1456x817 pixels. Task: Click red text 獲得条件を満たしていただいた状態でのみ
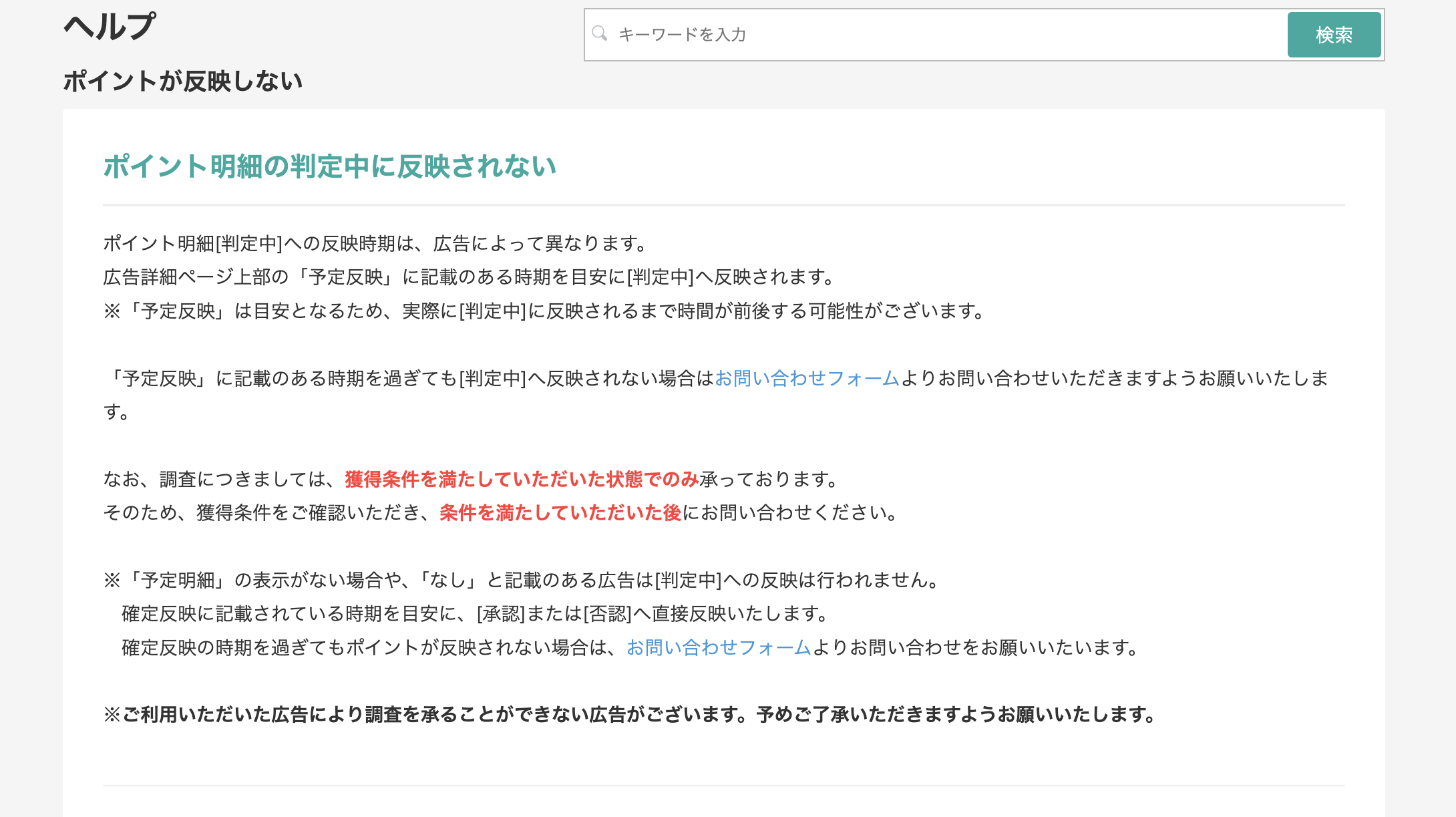[521, 479]
